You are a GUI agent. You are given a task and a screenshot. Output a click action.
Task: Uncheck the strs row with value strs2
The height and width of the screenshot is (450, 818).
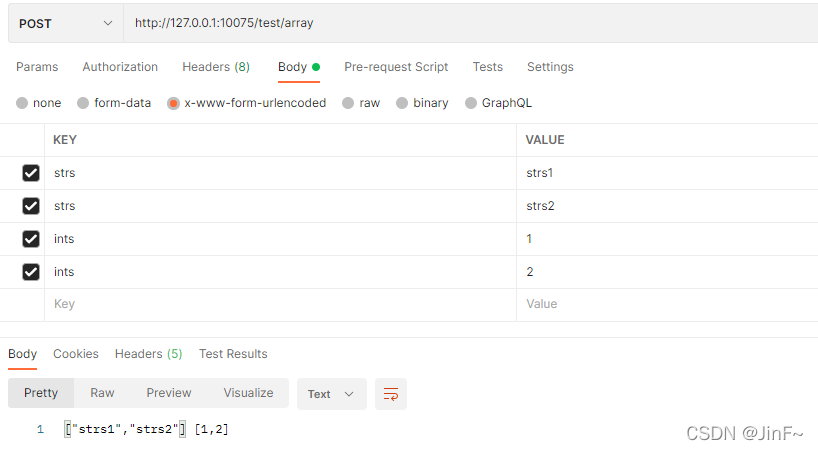click(31, 206)
